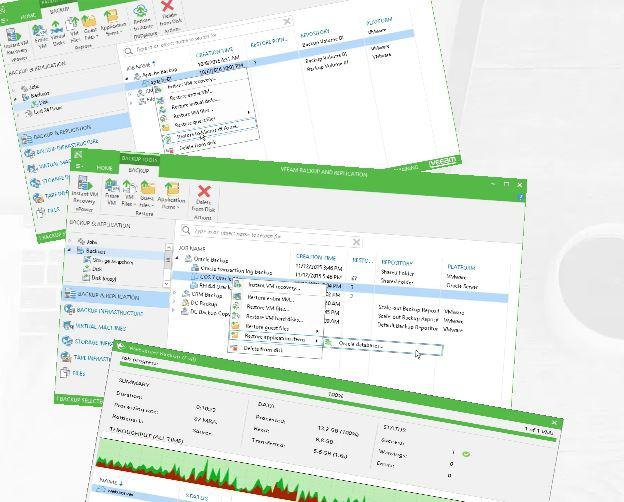624x502 pixels.
Task: Click red Delete from Disk icon, back window
Action: point(168,6)
